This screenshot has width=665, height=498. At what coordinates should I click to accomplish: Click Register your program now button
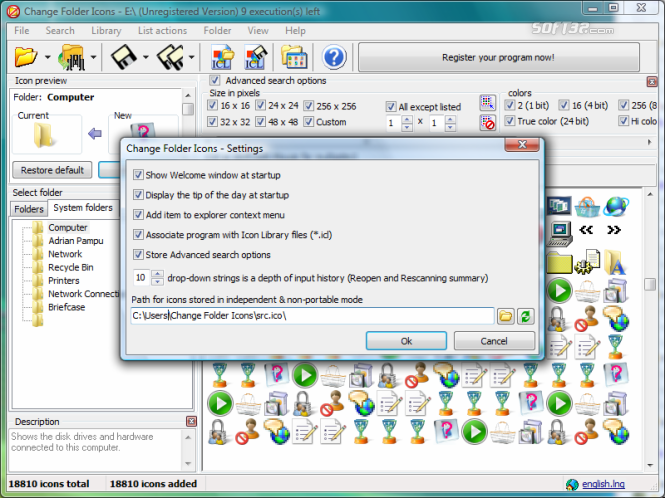point(498,57)
